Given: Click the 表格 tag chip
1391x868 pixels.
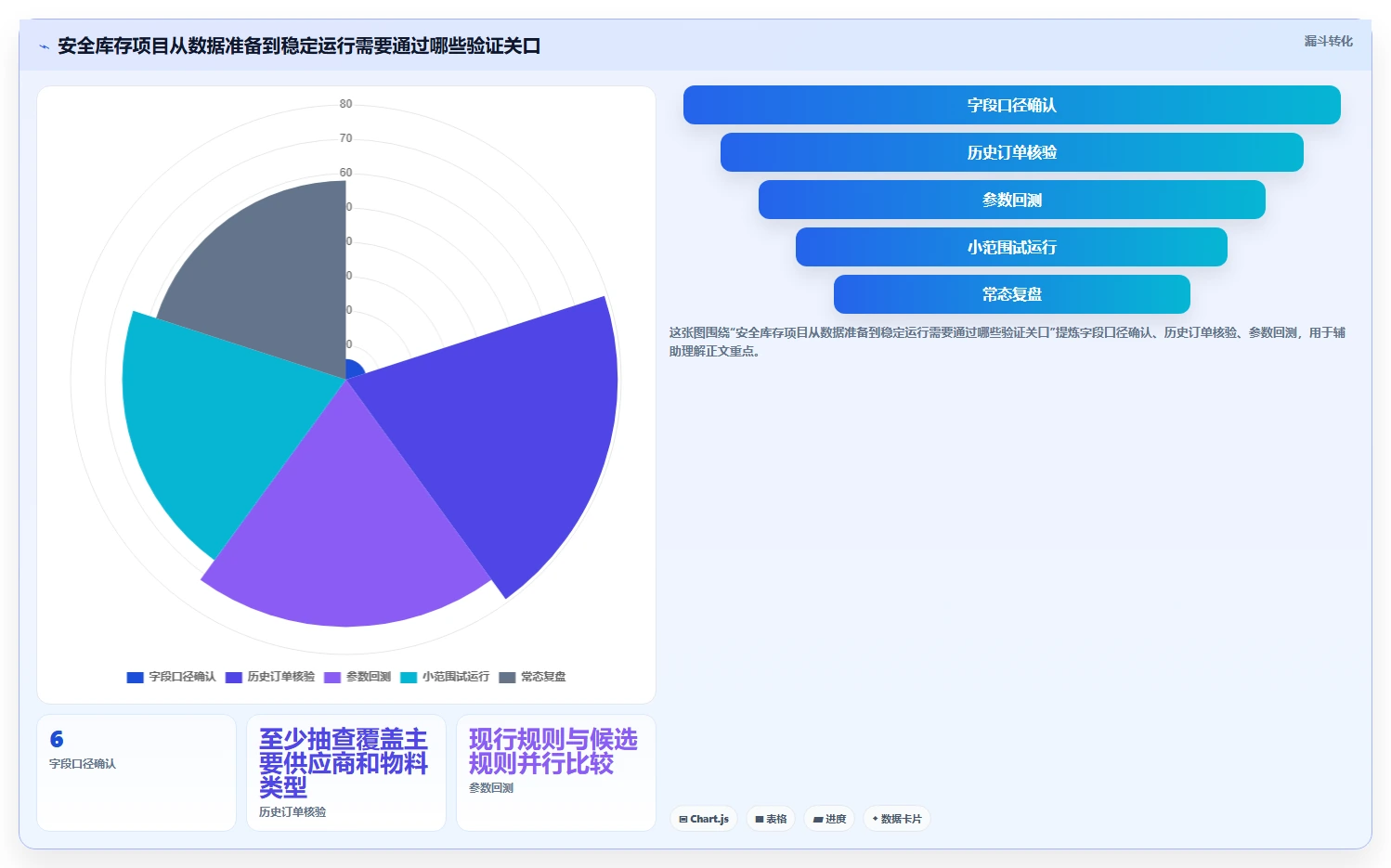Looking at the screenshot, I should tap(771, 819).
